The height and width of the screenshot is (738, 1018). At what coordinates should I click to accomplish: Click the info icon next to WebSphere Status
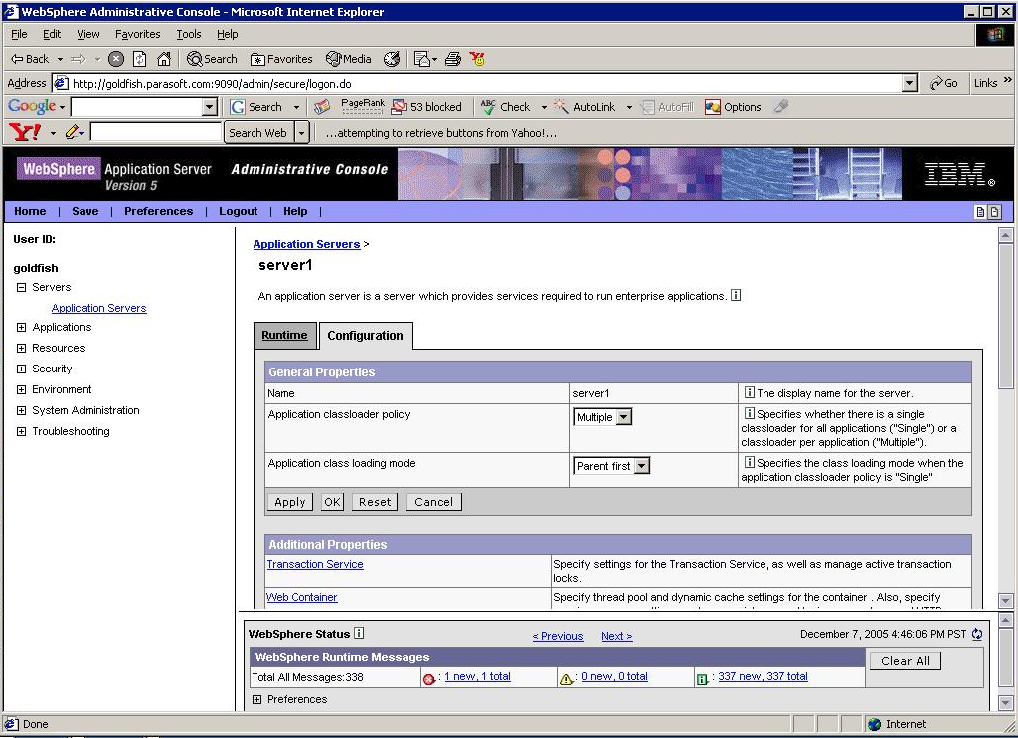359,633
